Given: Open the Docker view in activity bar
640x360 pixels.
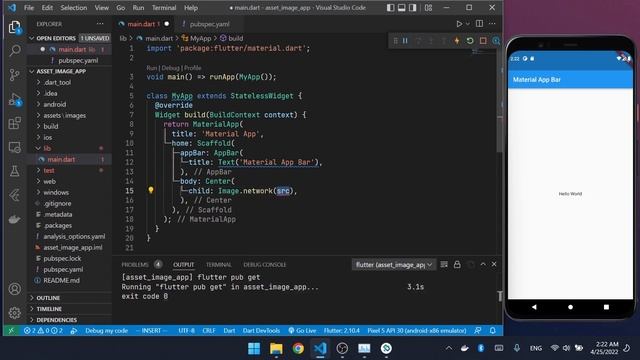Looking at the screenshot, I should (15, 219).
